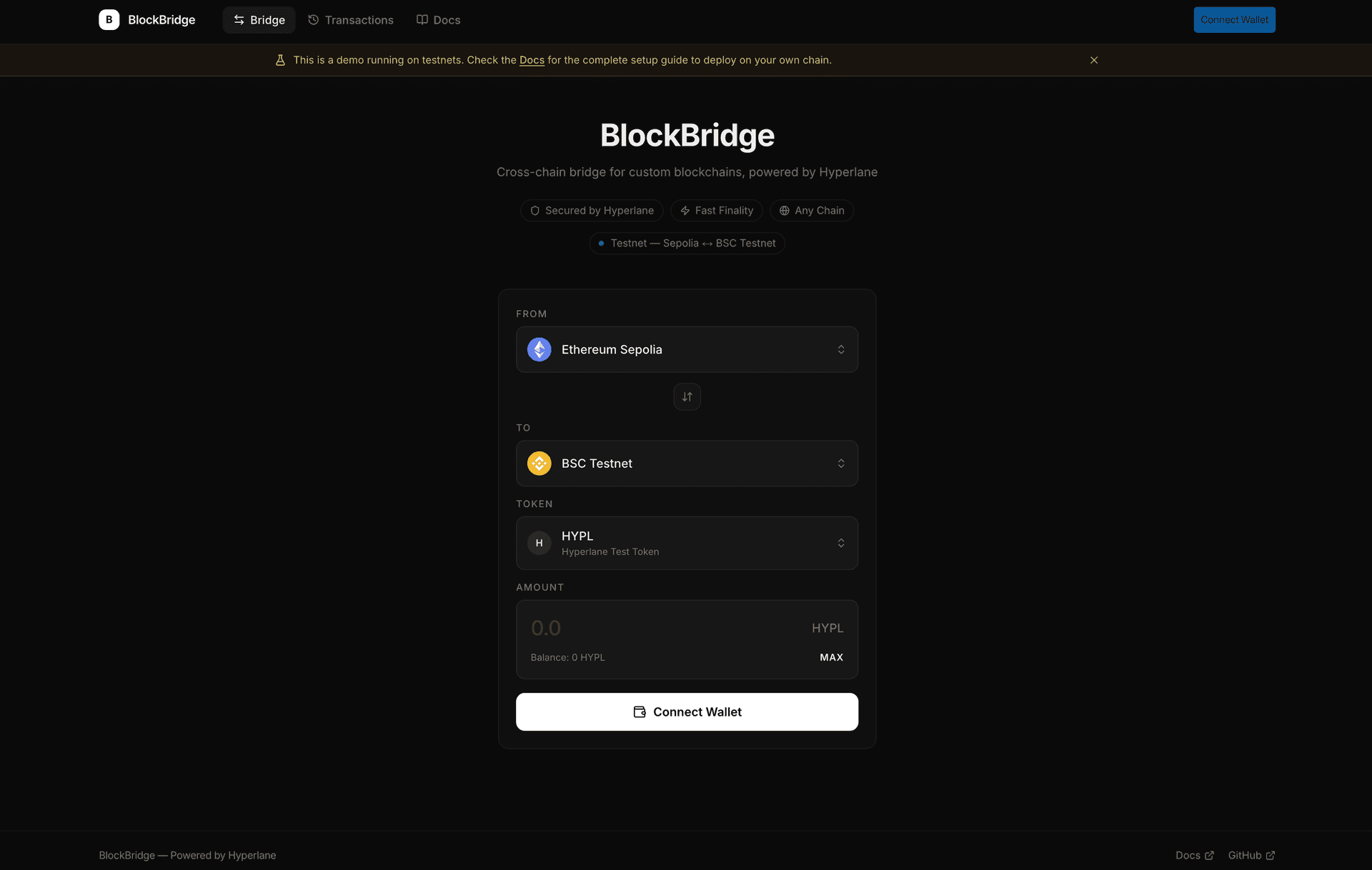Click the Any Chain globe badge
Screen dimensions: 1372x870
[x=811, y=211]
